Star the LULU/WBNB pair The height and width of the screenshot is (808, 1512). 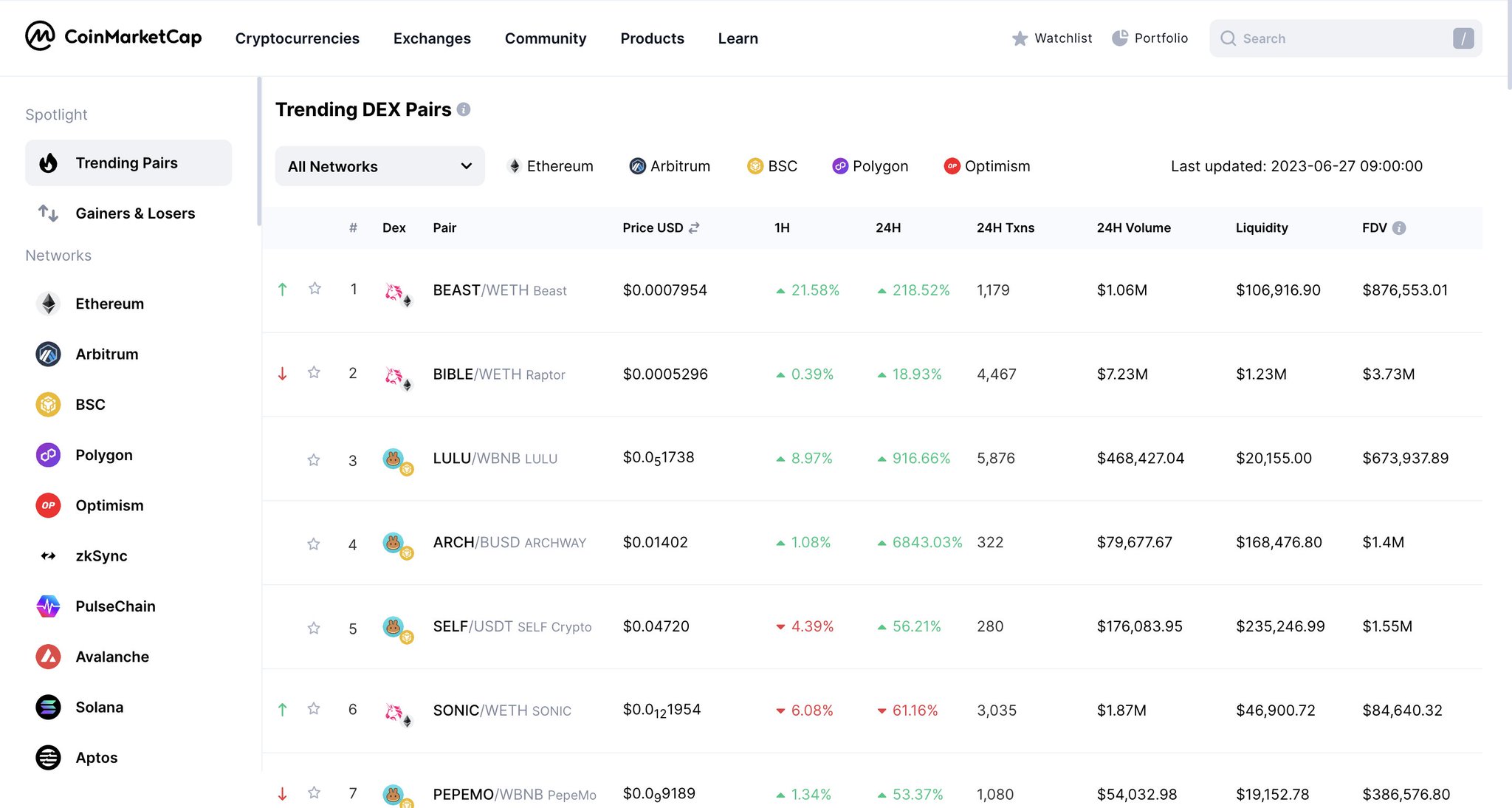coord(314,460)
